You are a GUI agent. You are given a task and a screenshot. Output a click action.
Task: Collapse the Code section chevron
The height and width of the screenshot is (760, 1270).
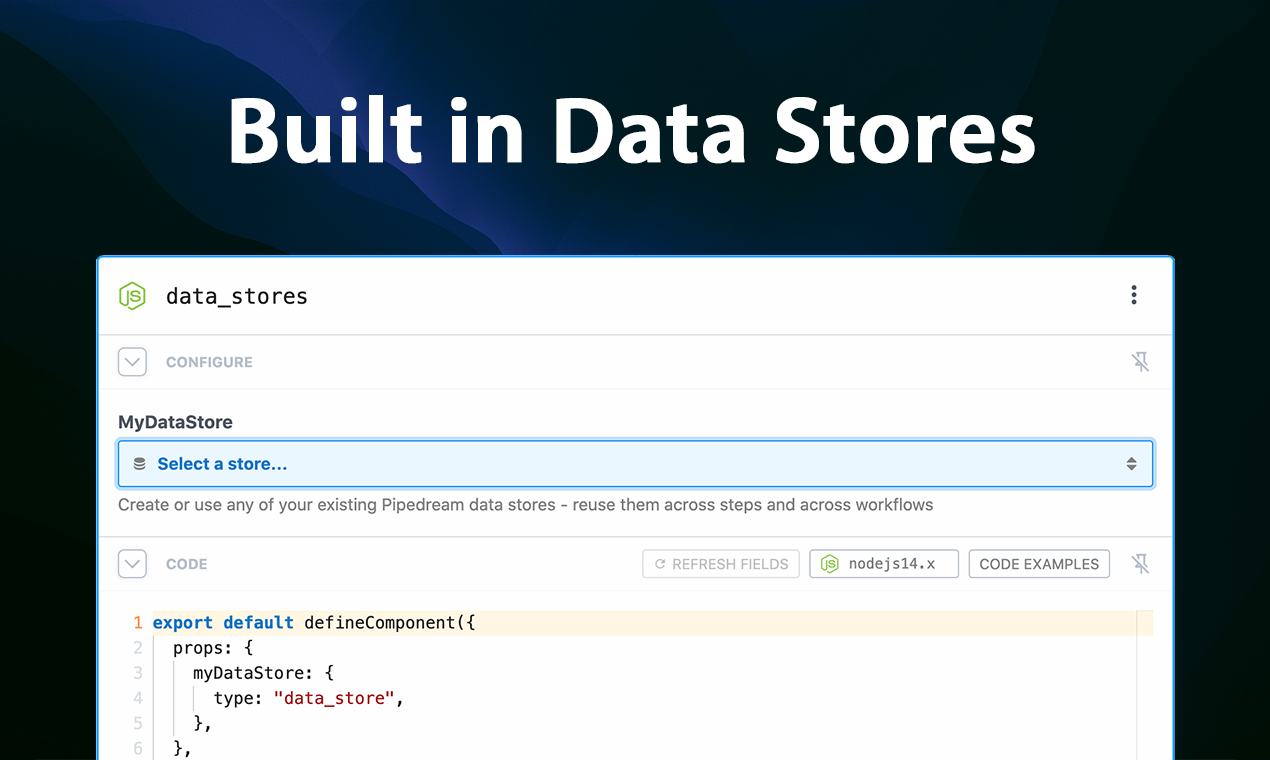[x=132, y=564]
